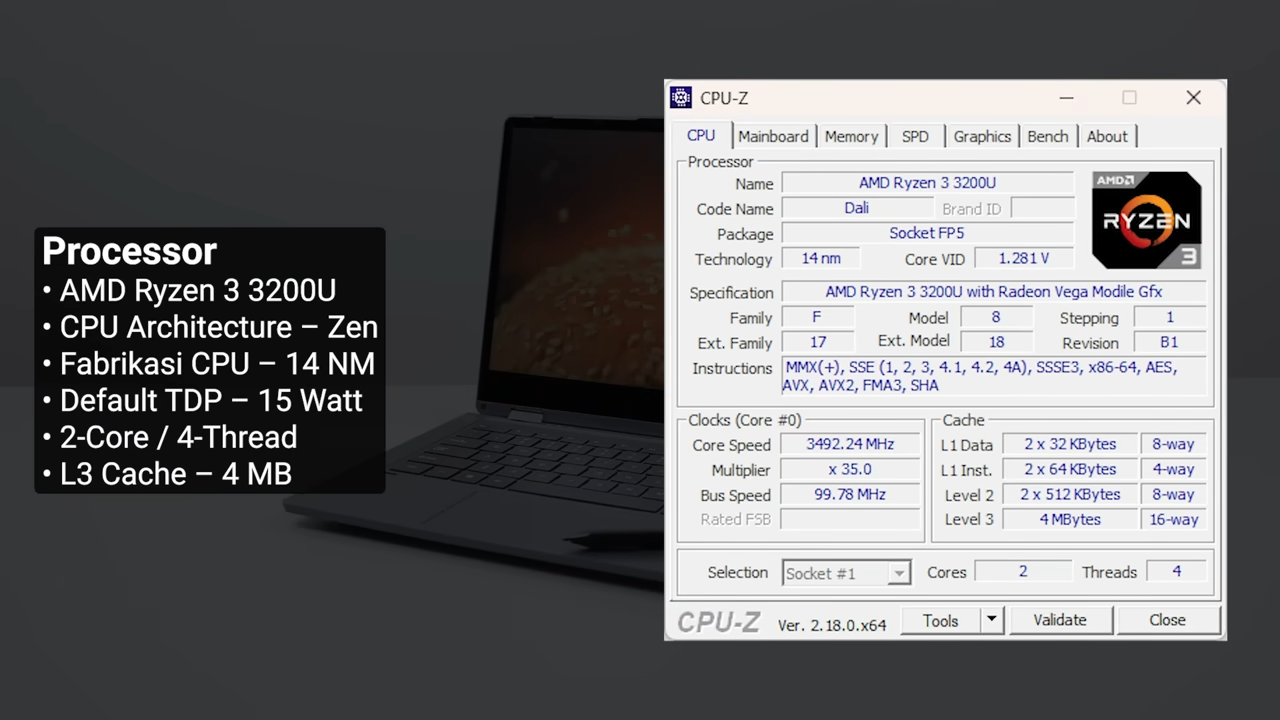Close CPU-Z with the title bar X

[1193, 98]
